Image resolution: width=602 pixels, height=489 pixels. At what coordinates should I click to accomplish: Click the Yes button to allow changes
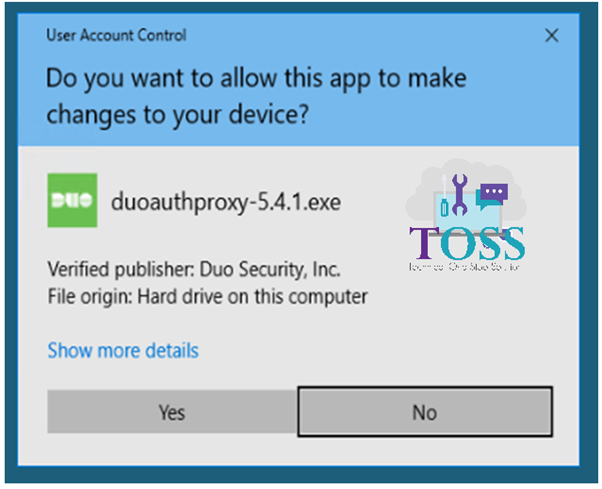172,412
